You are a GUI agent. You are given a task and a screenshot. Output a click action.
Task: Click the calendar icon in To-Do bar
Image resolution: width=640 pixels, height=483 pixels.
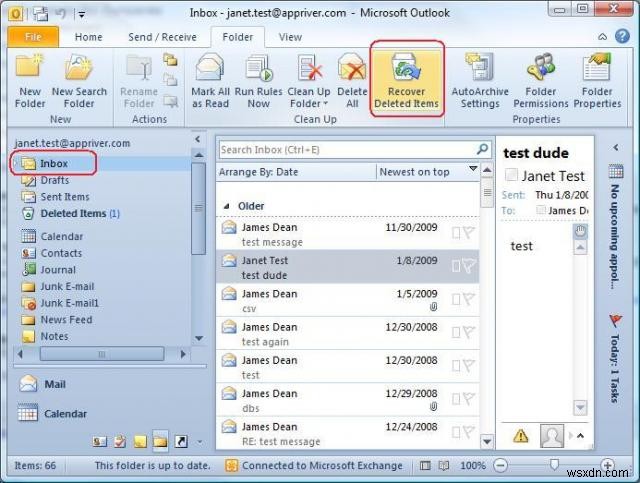tap(616, 171)
